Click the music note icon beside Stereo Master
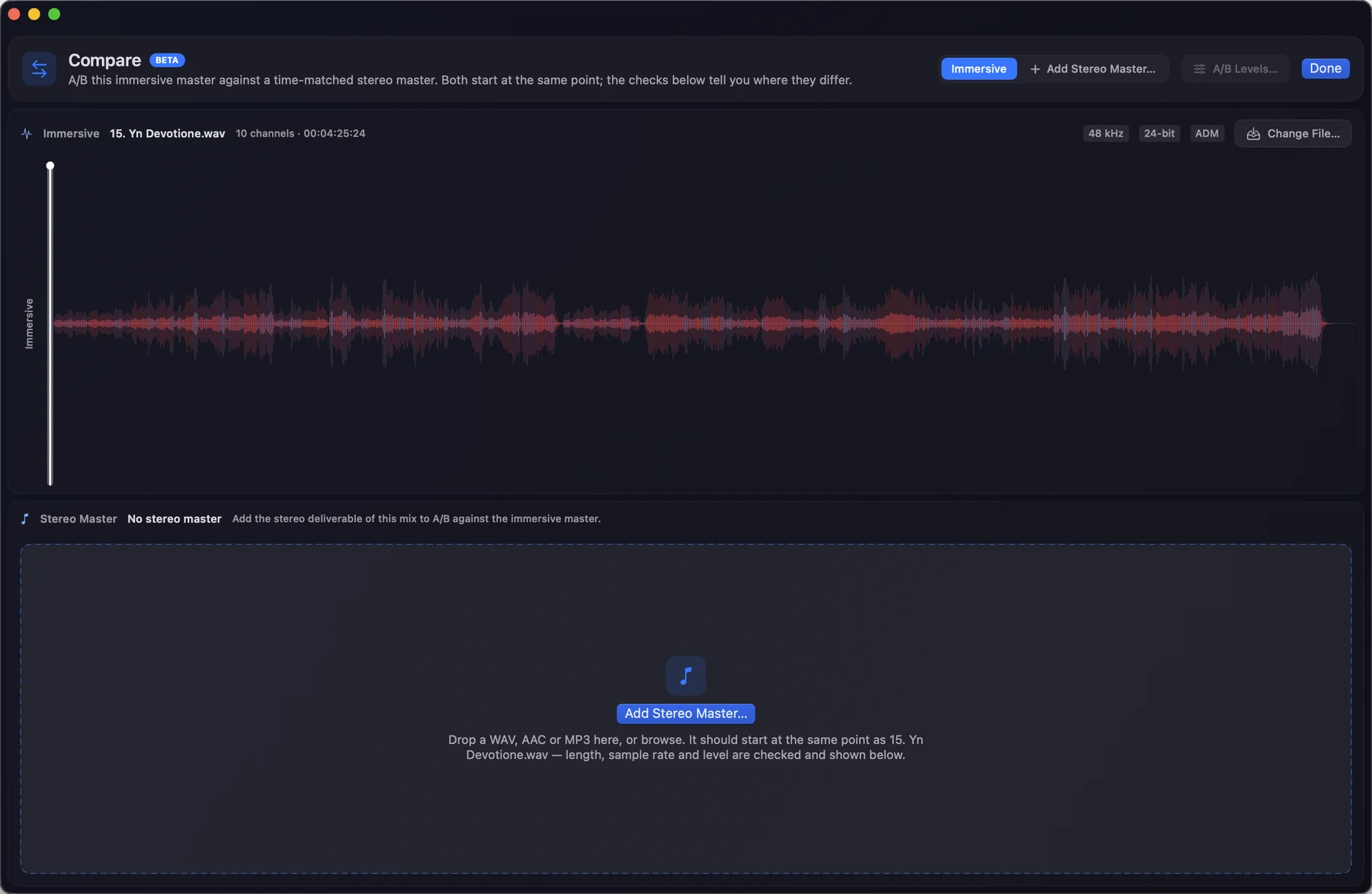 coord(25,519)
